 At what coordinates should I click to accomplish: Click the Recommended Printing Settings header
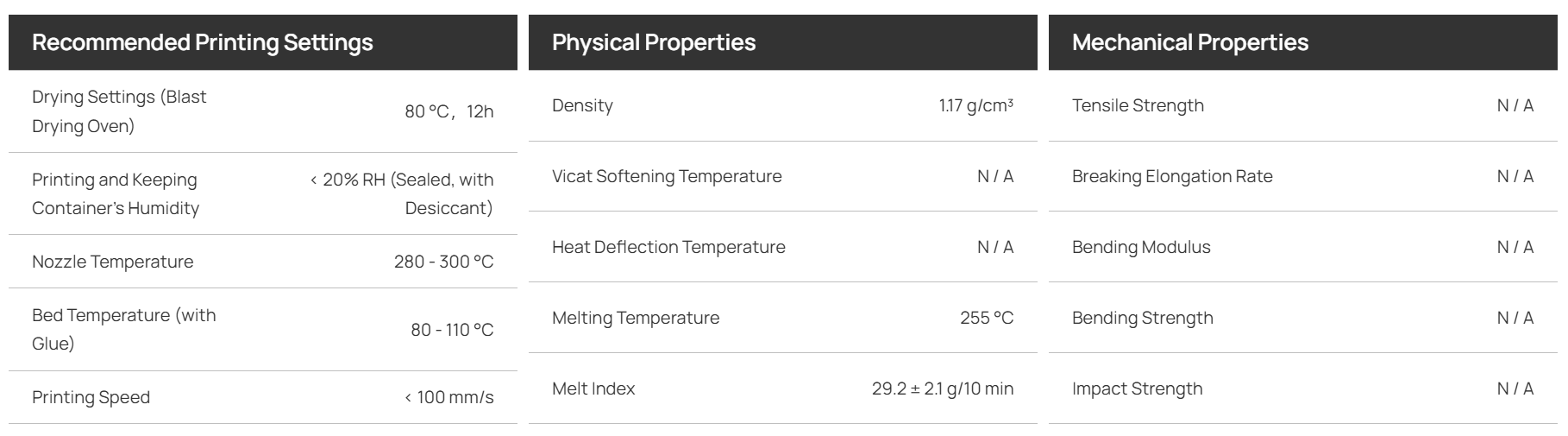pos(203,42)
